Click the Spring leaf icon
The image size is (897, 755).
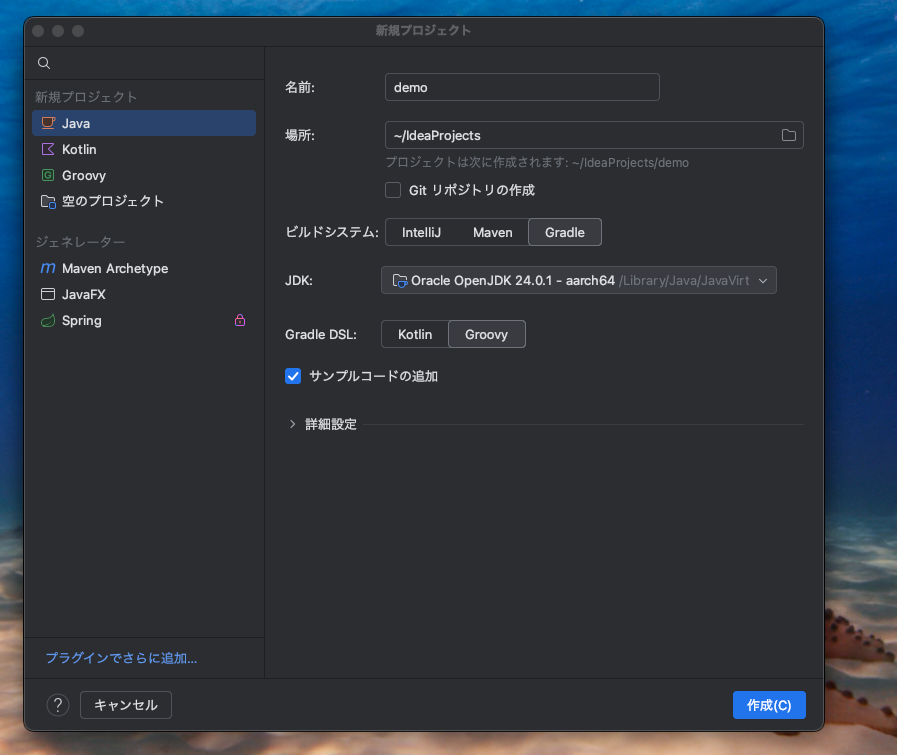point(48,320)
